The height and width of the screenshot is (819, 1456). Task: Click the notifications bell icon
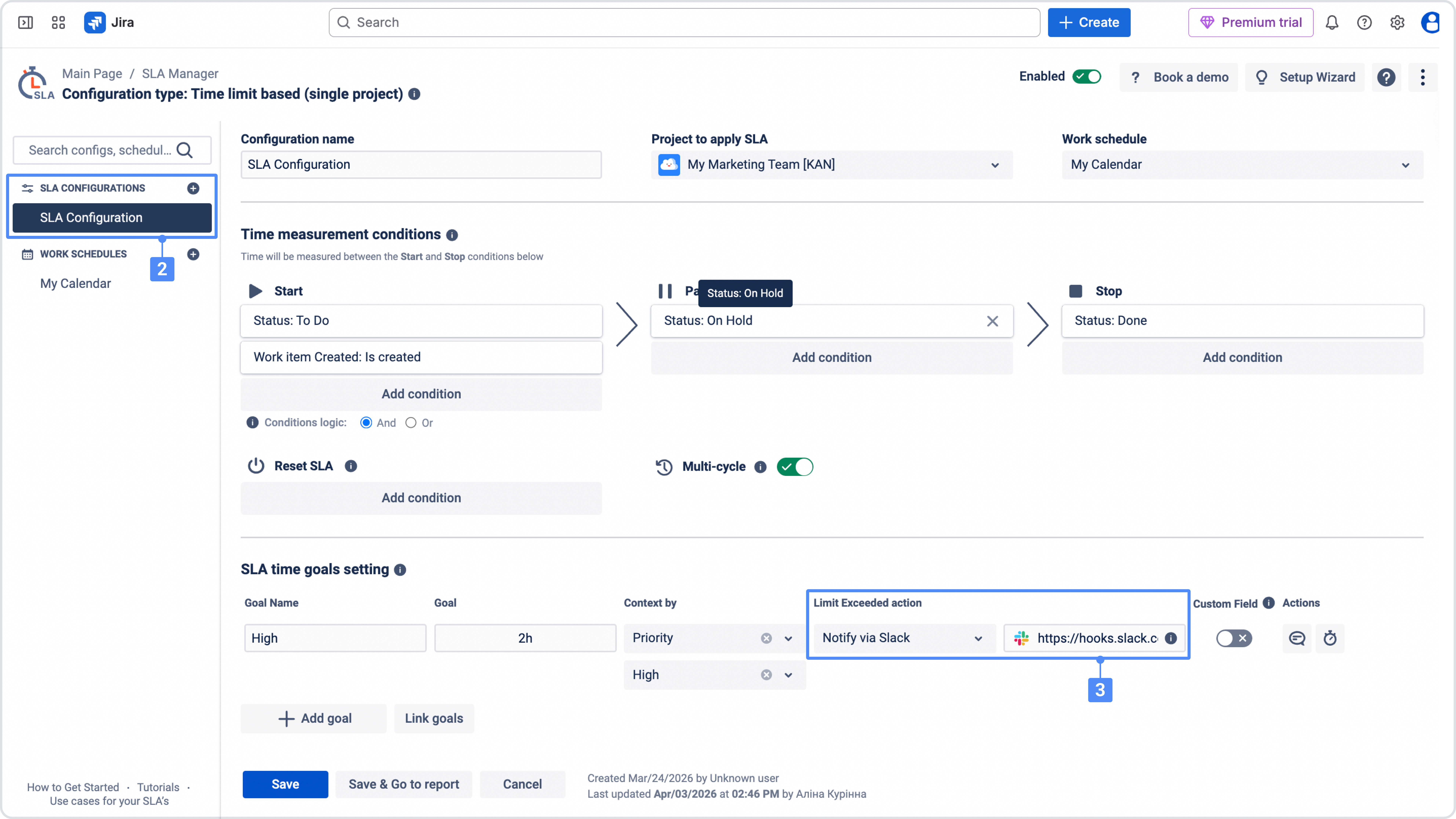(1332, 23)
